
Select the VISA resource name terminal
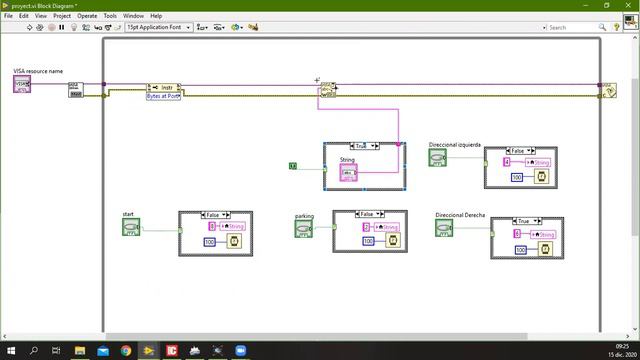(22, 84)
